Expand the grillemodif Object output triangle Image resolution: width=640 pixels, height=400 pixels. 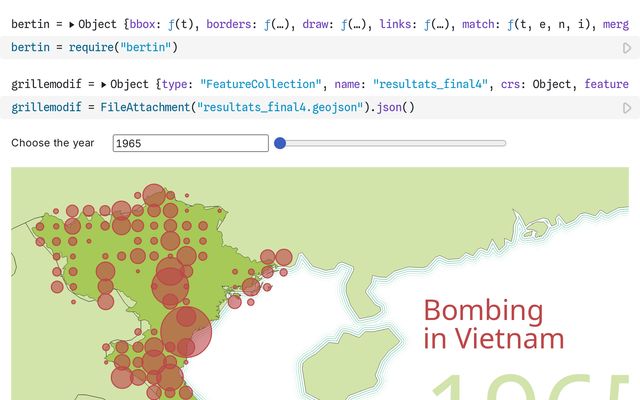pyautogui.click(x=104, y=85)
